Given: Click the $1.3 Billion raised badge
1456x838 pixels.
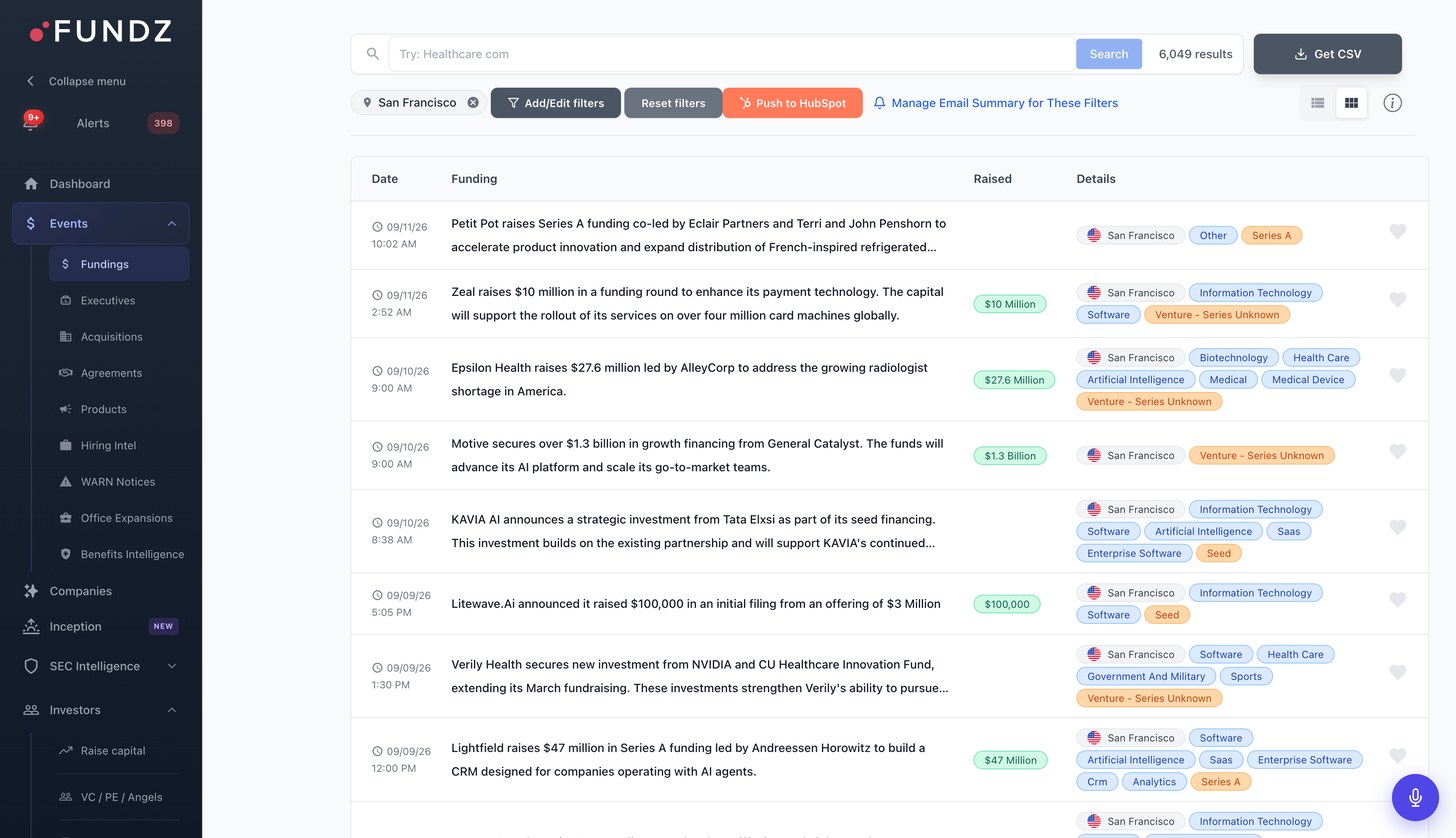Looking at the screenshot, I should point(1010,456).
